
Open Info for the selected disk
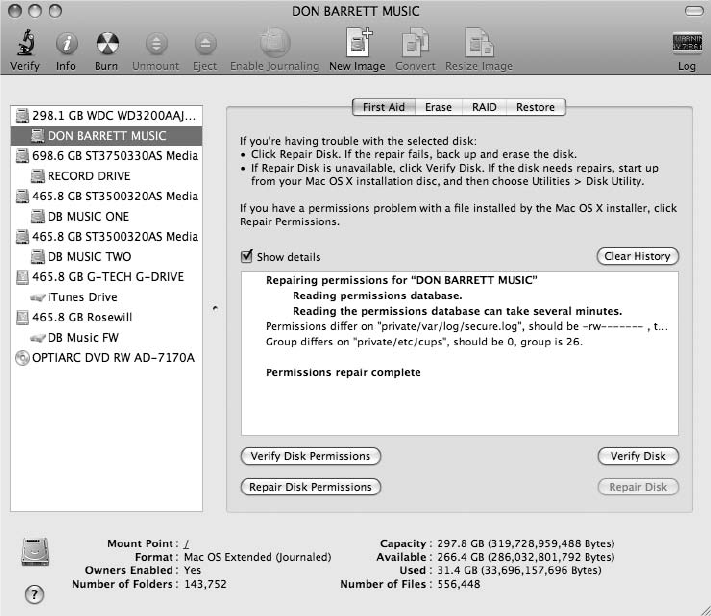(x=66, y=43)
